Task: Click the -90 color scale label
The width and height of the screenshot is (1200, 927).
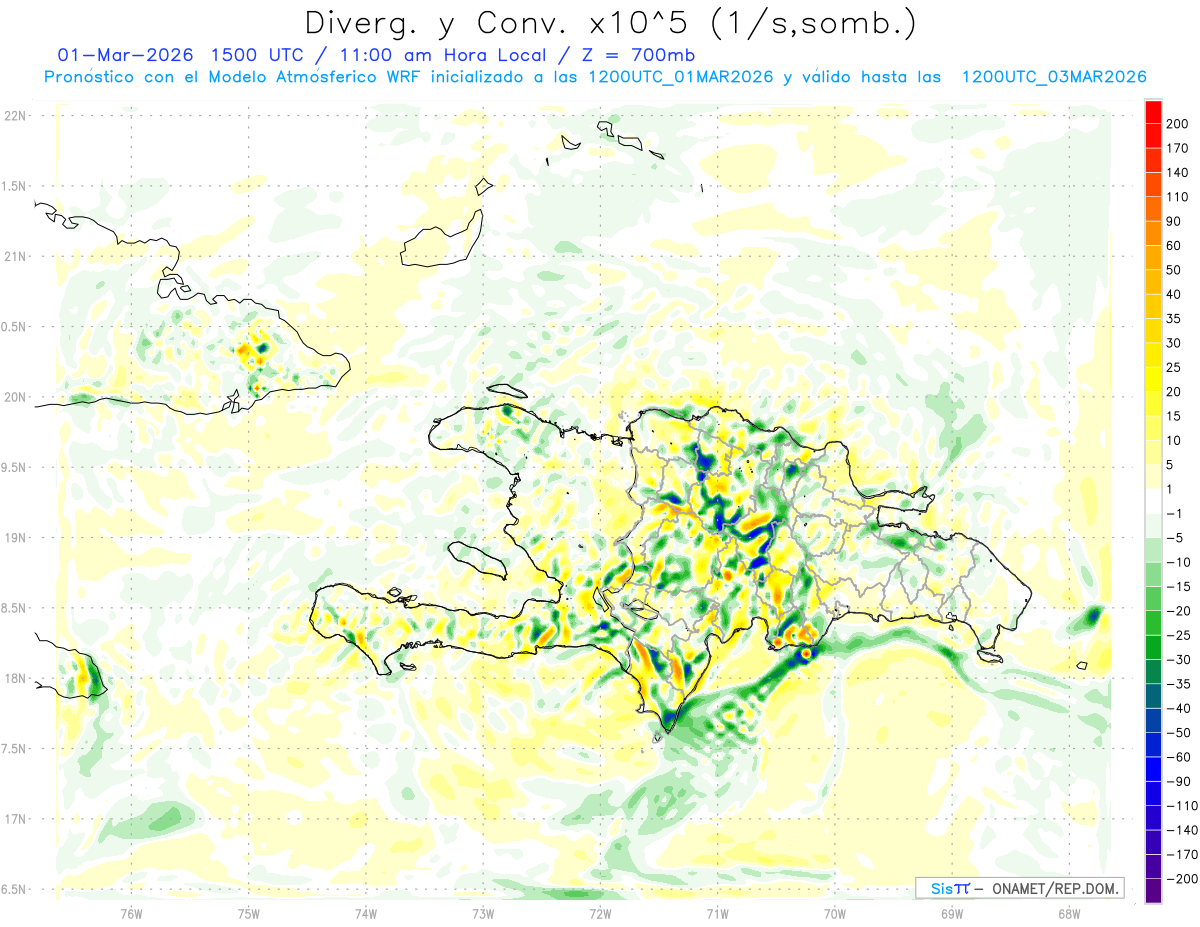Action: click(1177, 781)
